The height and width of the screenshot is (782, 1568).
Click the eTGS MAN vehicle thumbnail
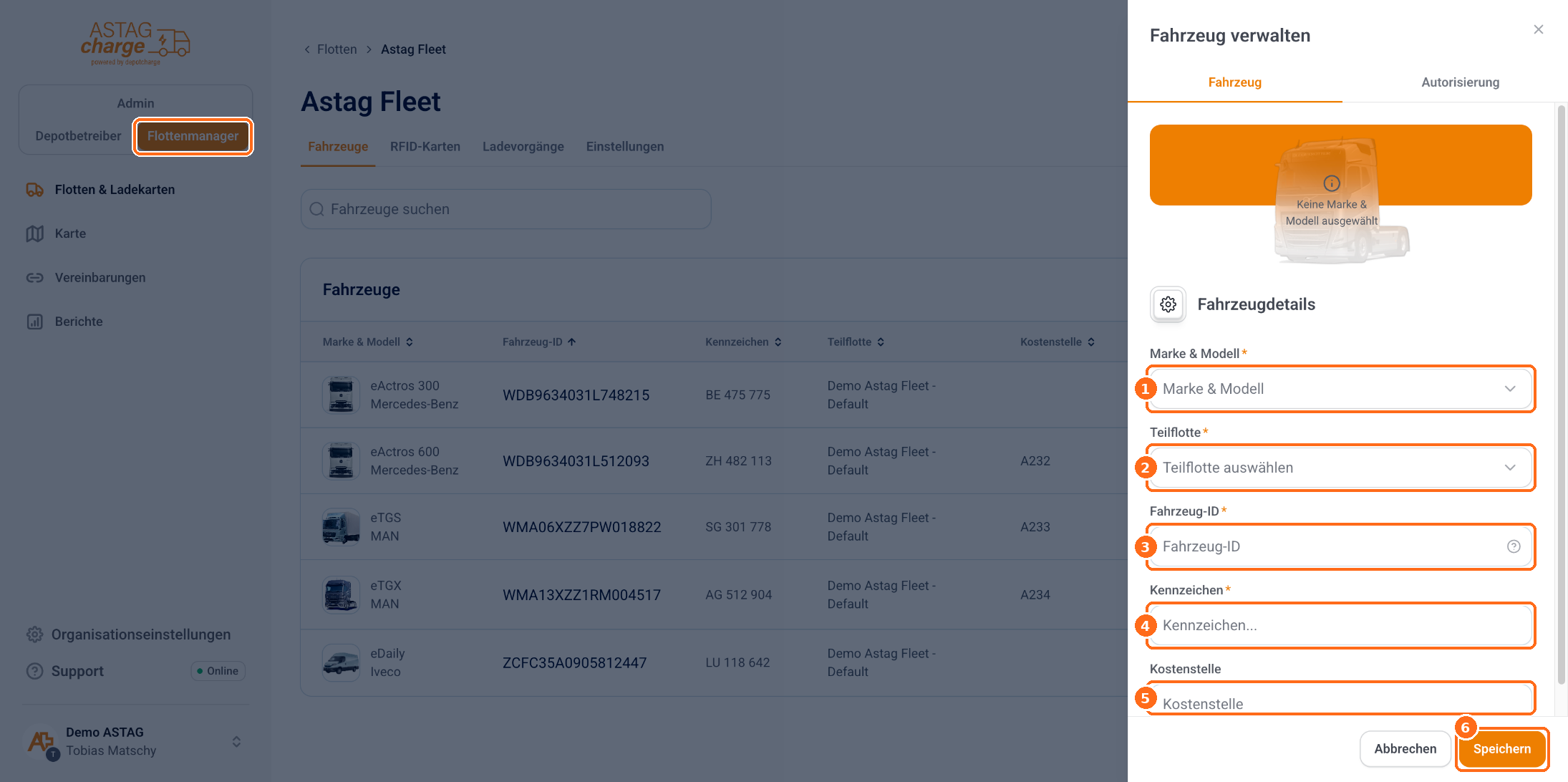coord(341,527)
